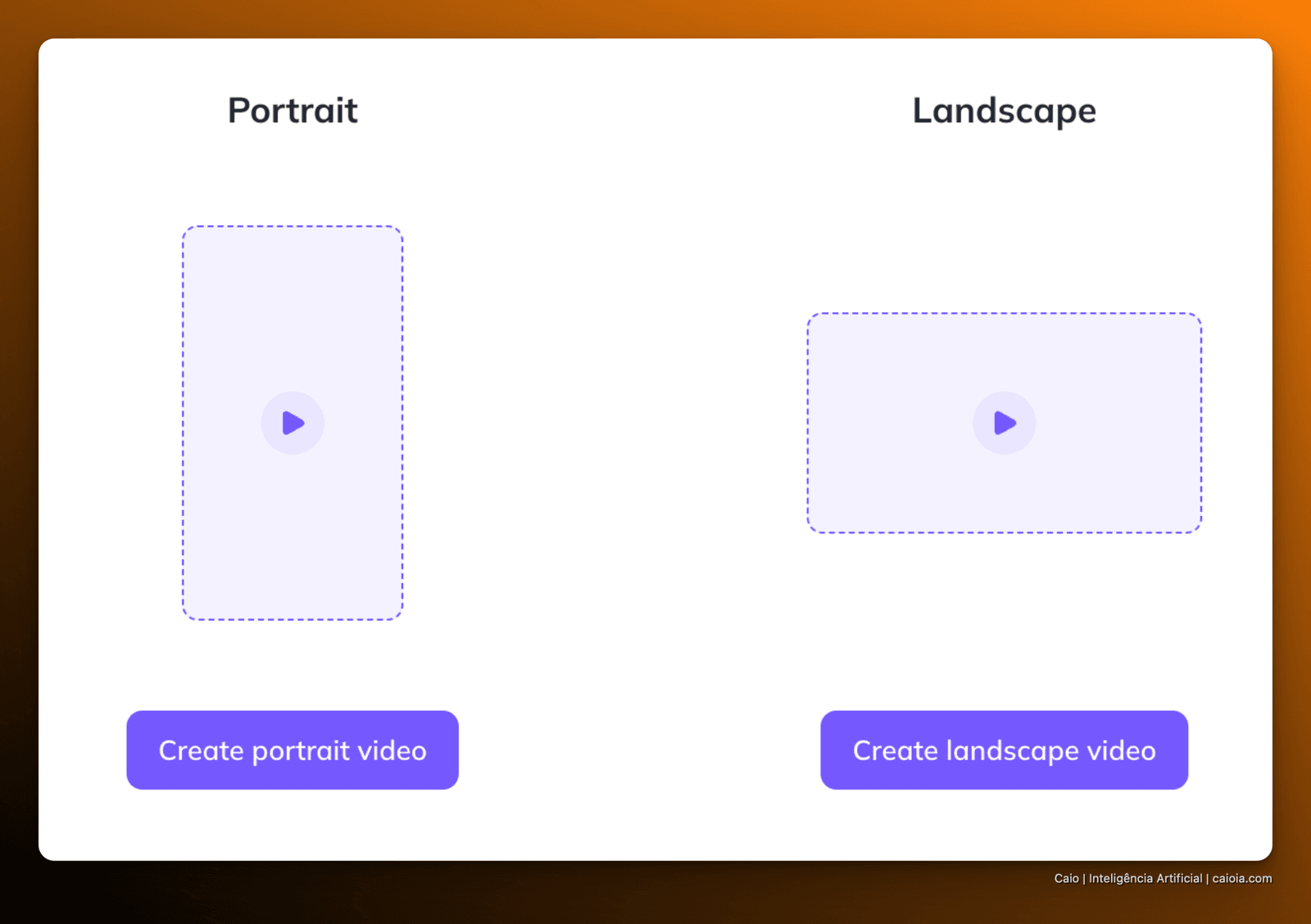Tap the purple triangle inside the portrait frame

tap(293, 423)
